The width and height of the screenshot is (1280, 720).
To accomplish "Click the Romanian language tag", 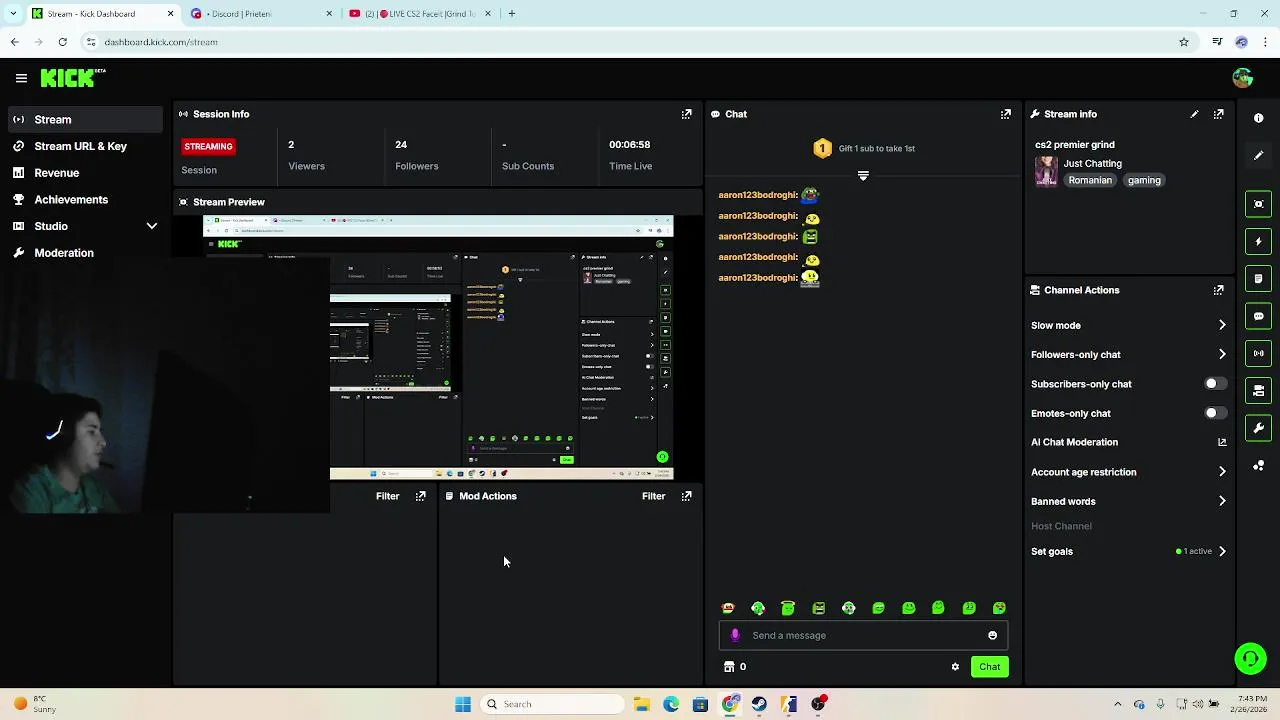I will [1090, 180].
